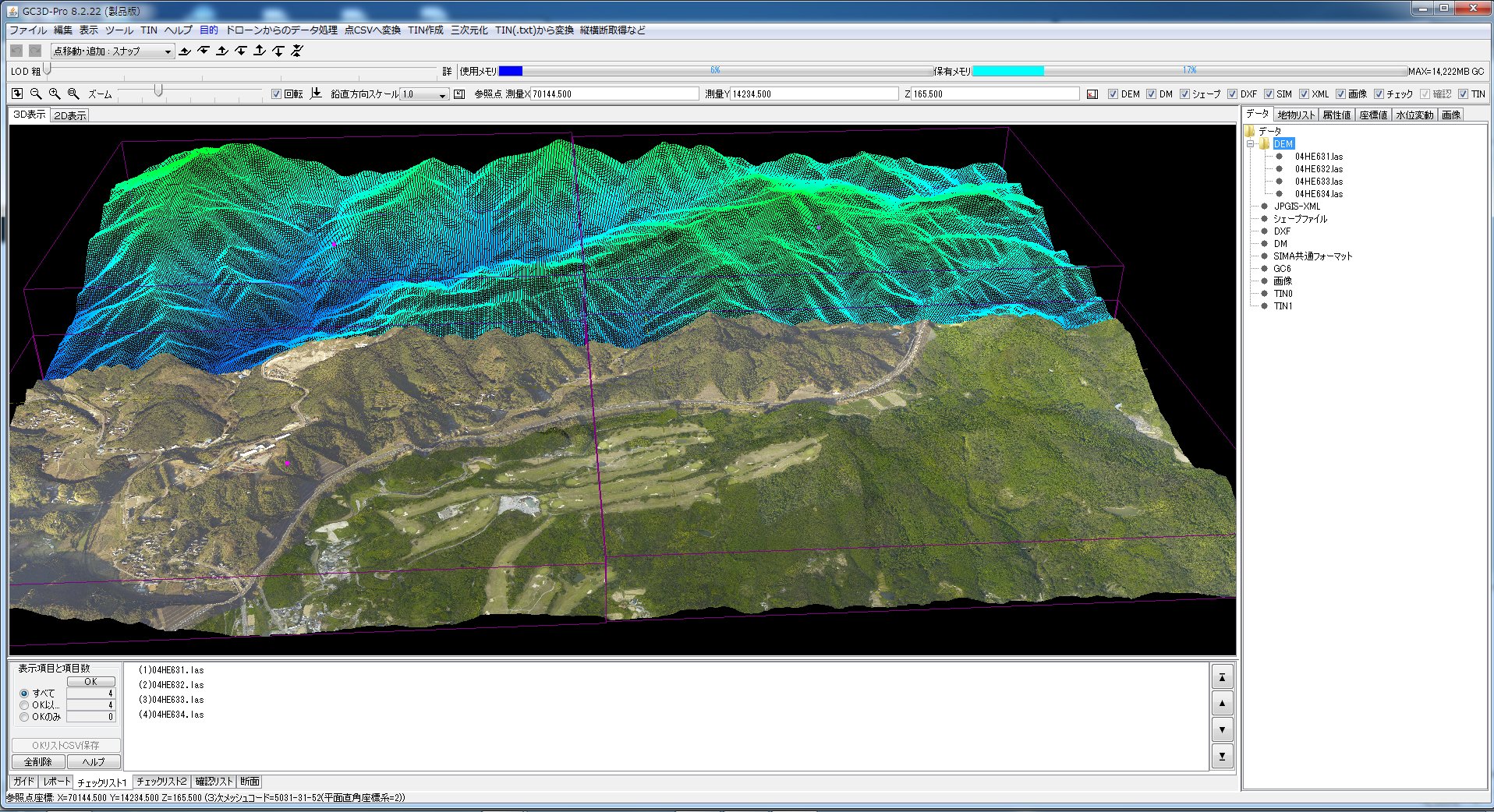Click the zoom out magnifier icon

click(x=36, y=94)
